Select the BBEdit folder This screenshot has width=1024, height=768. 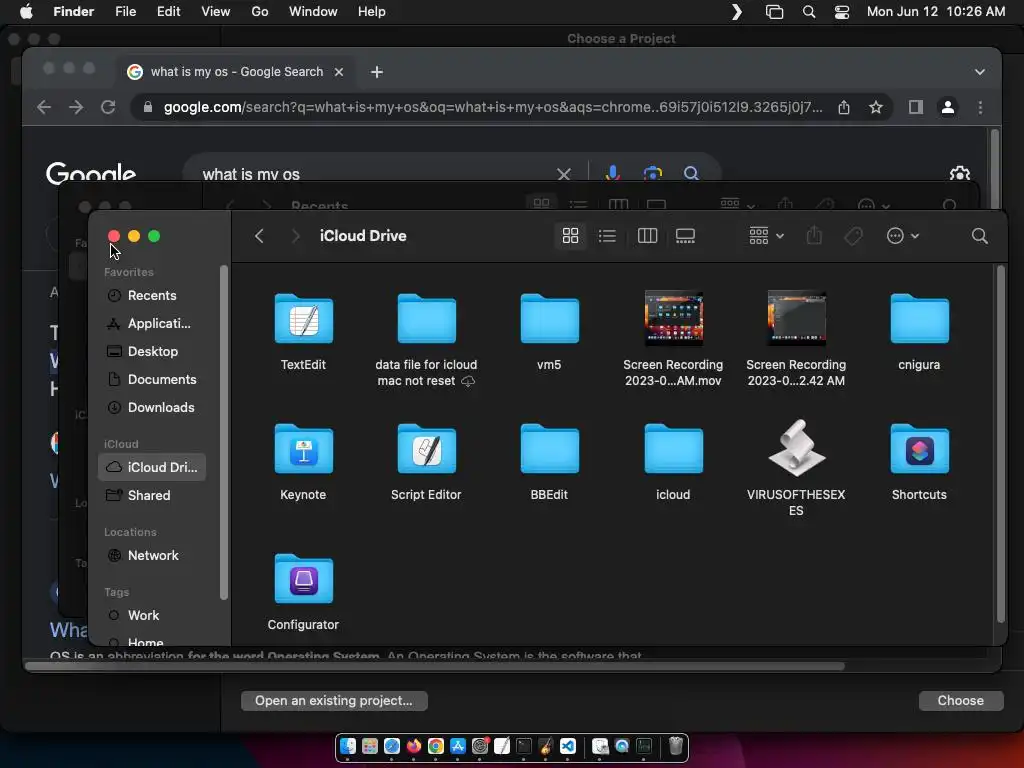[549, 449]
